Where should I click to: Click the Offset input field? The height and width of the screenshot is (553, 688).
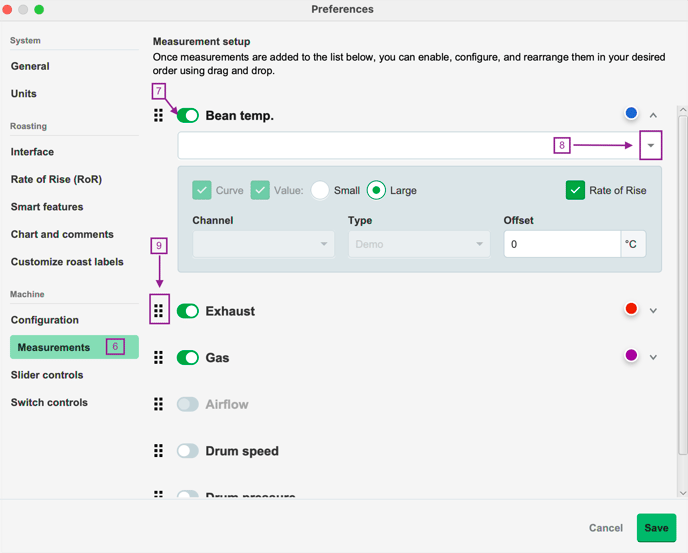(562, 244)
